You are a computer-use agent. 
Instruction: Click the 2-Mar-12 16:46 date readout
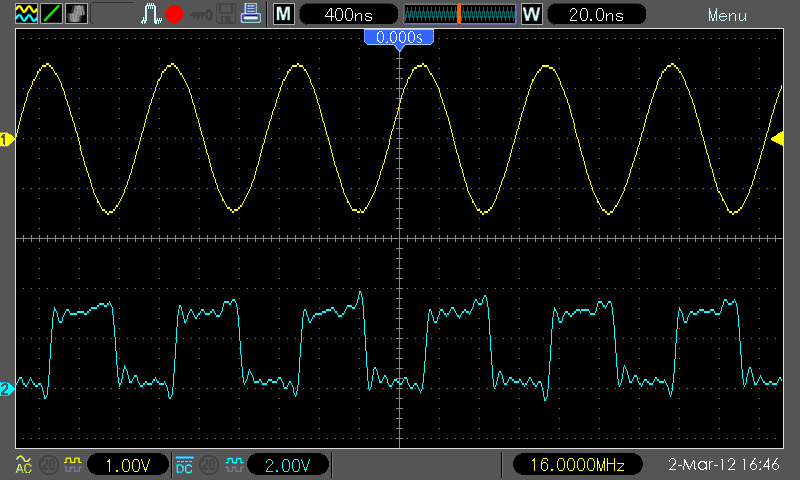coord(723,464)
